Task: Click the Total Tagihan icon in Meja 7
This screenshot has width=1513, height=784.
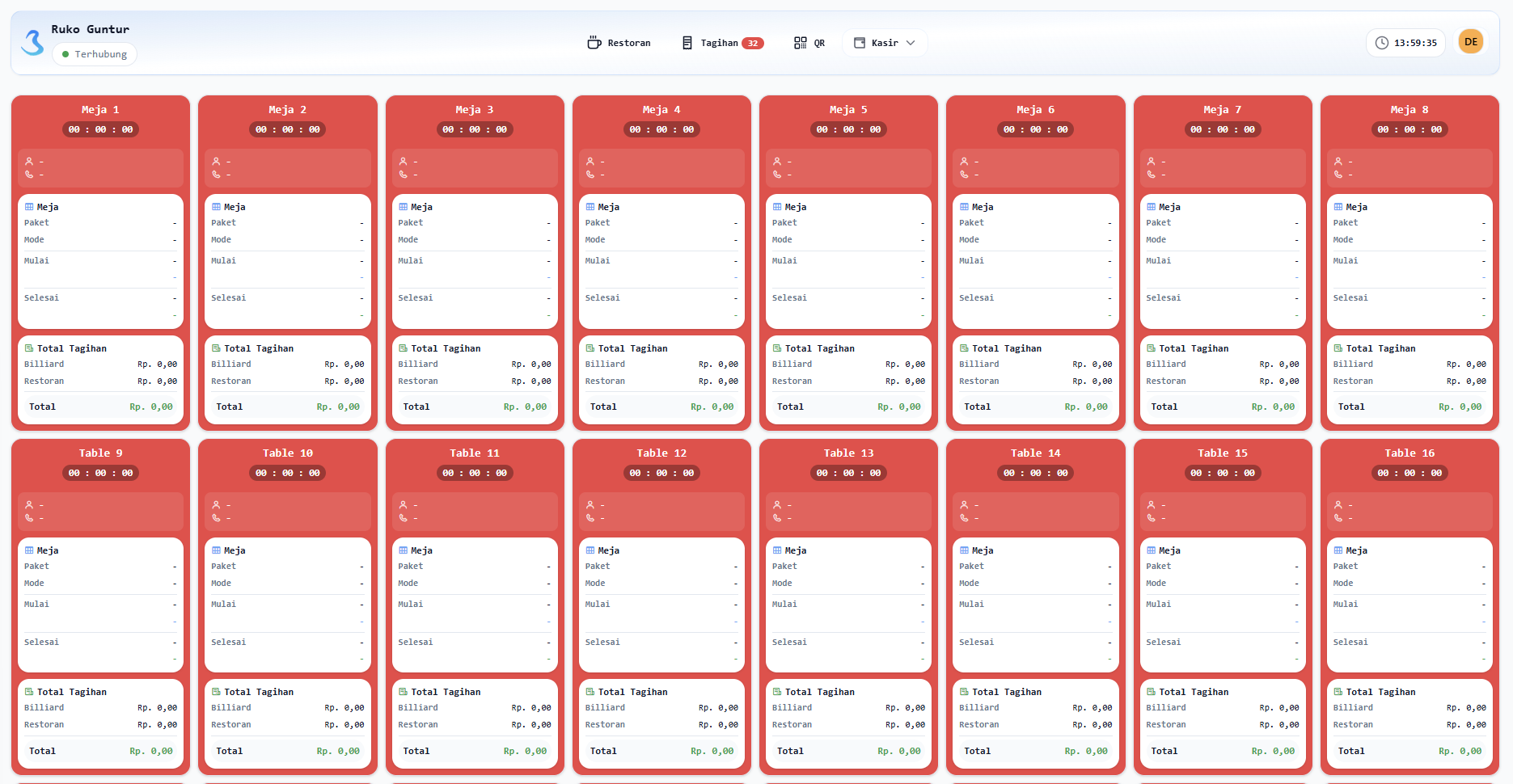Action: coord(1151,348)
